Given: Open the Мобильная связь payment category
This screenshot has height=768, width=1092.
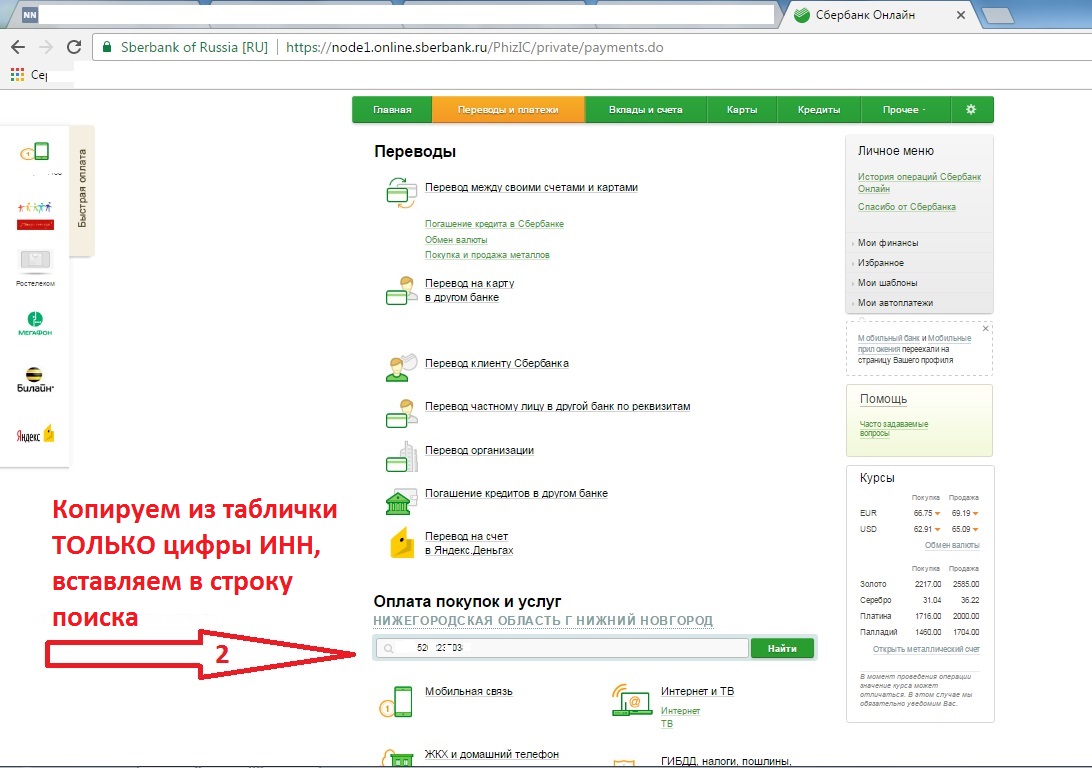Looking at the screenshot, I should (469, 691).
